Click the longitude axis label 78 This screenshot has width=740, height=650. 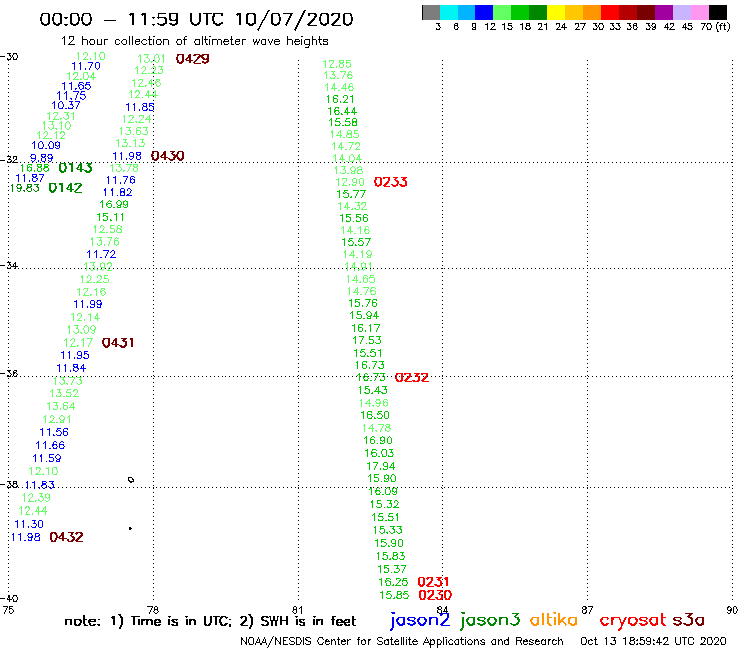click(x=153, y=610)
